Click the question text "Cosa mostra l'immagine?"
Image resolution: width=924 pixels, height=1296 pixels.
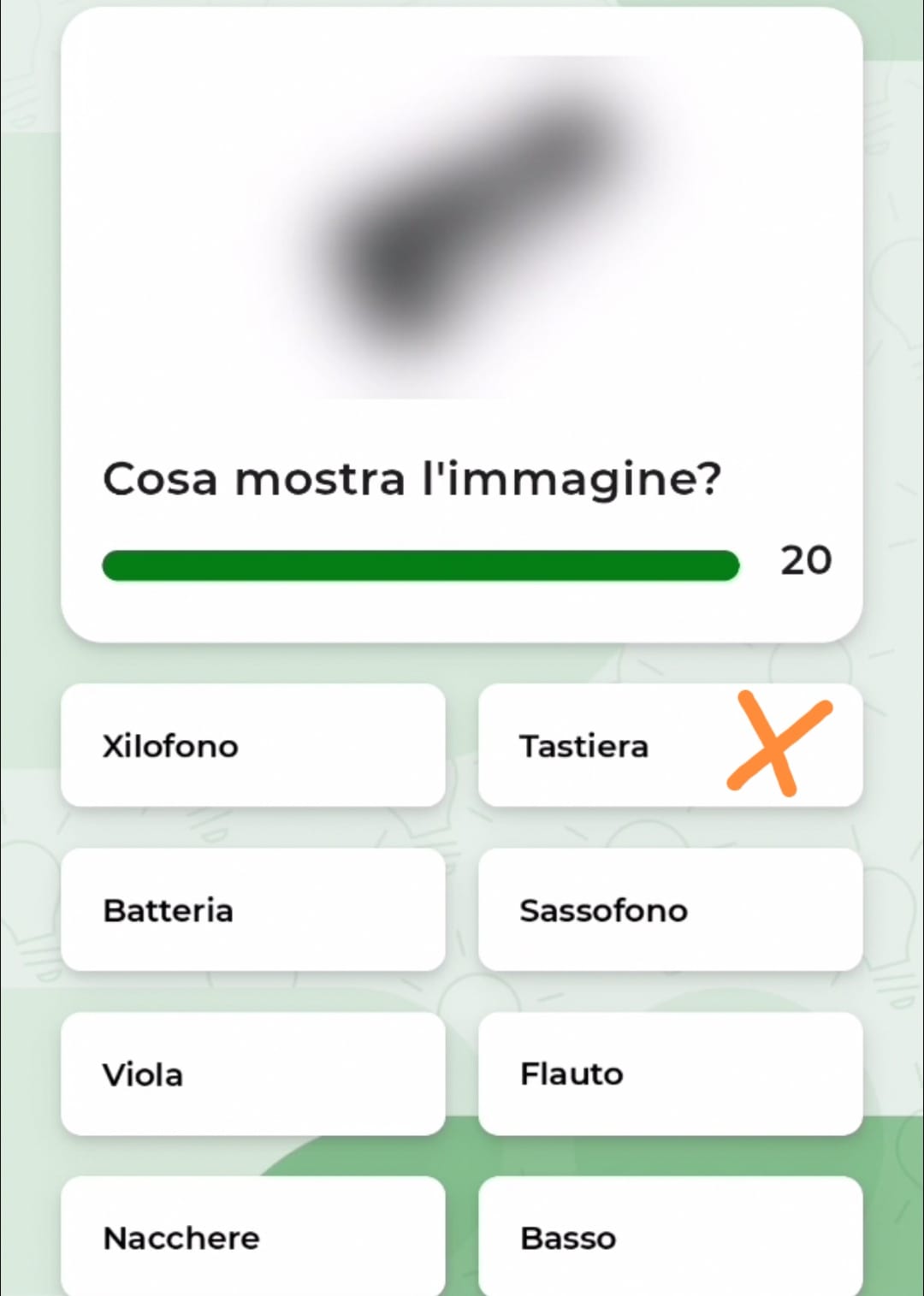tap(412, 478)
